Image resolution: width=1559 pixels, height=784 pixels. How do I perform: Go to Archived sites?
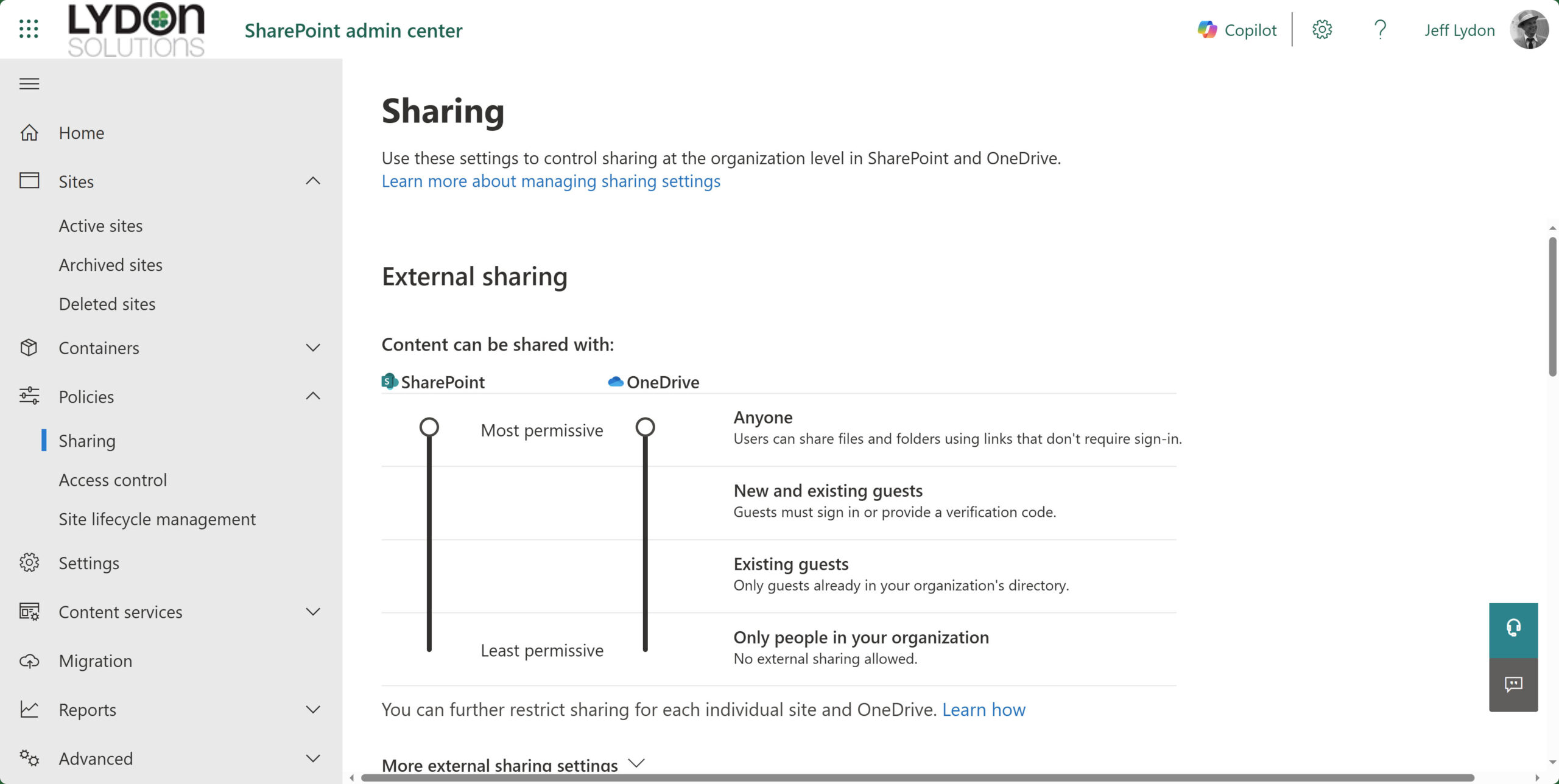(x=110, y=265)
